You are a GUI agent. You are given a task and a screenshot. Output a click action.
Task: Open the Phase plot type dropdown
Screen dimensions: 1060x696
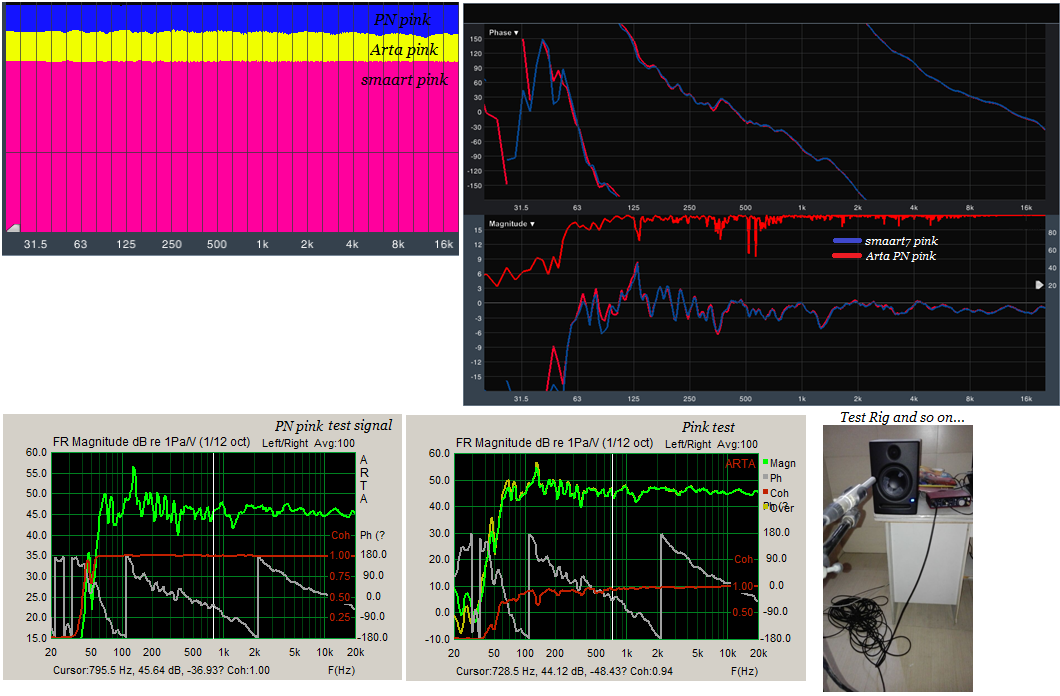coord(504,32)
